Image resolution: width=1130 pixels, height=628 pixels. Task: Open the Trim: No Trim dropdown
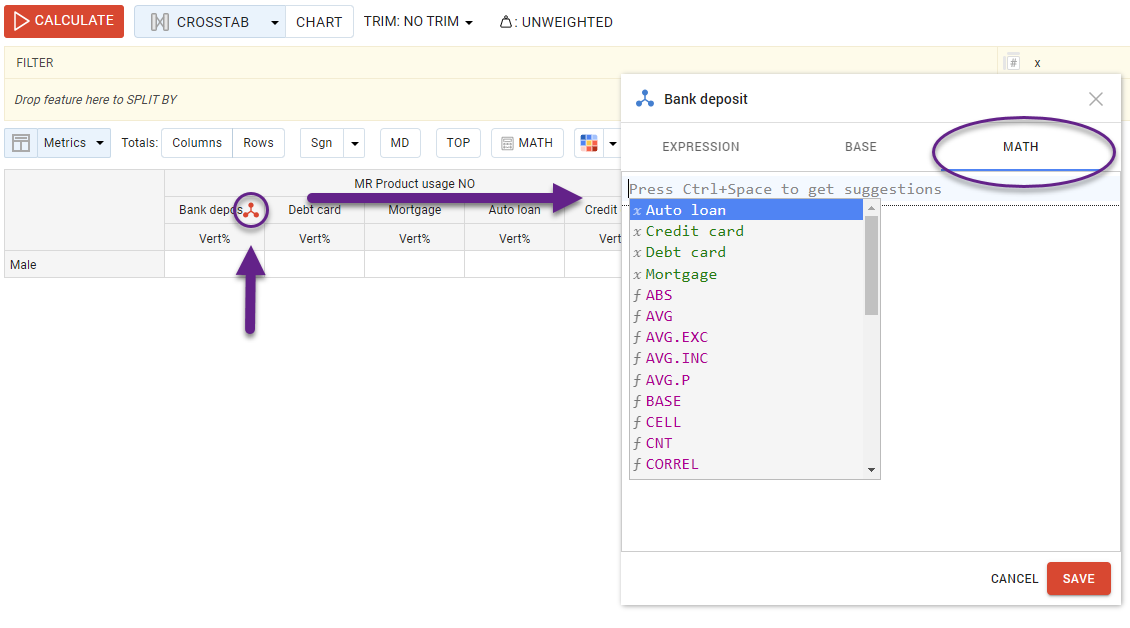click(418, 22)
